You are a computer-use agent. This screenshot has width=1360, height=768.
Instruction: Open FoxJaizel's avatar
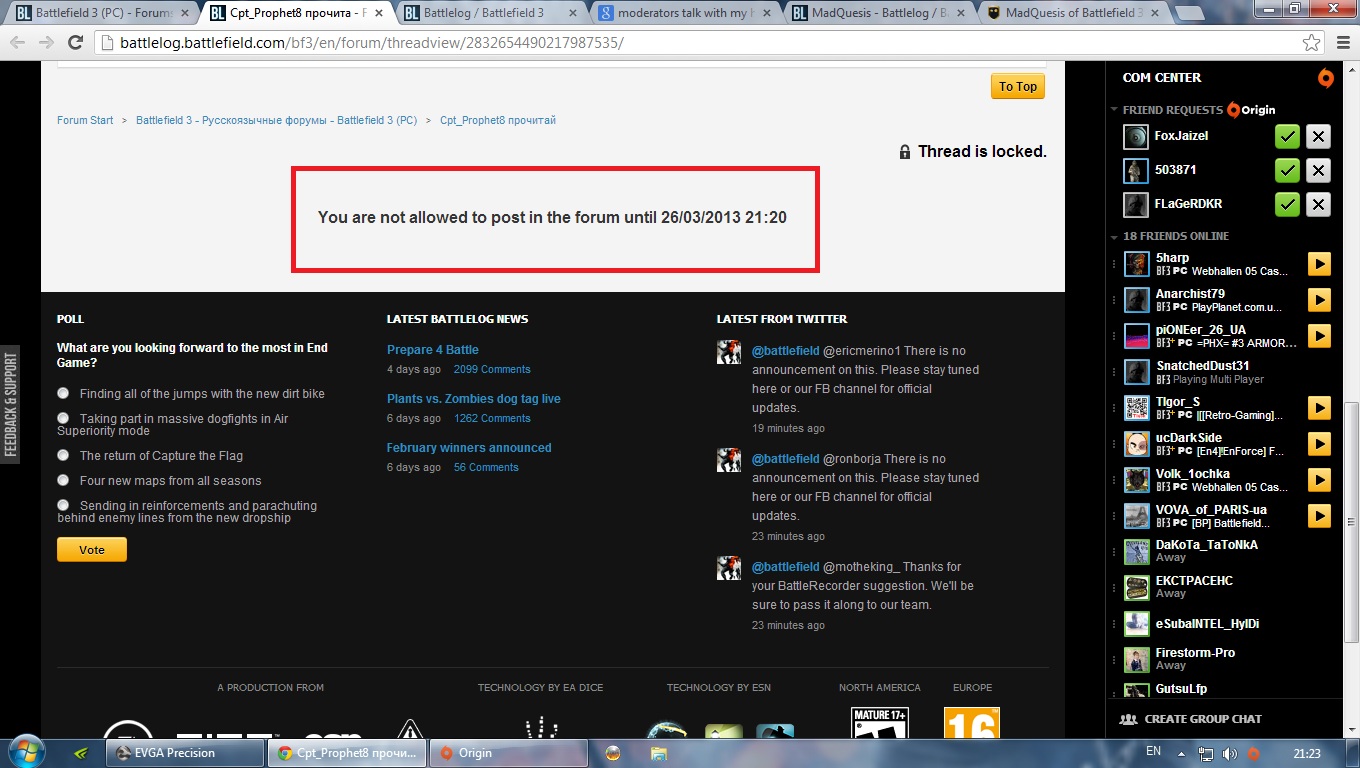tap(1135, 137)
